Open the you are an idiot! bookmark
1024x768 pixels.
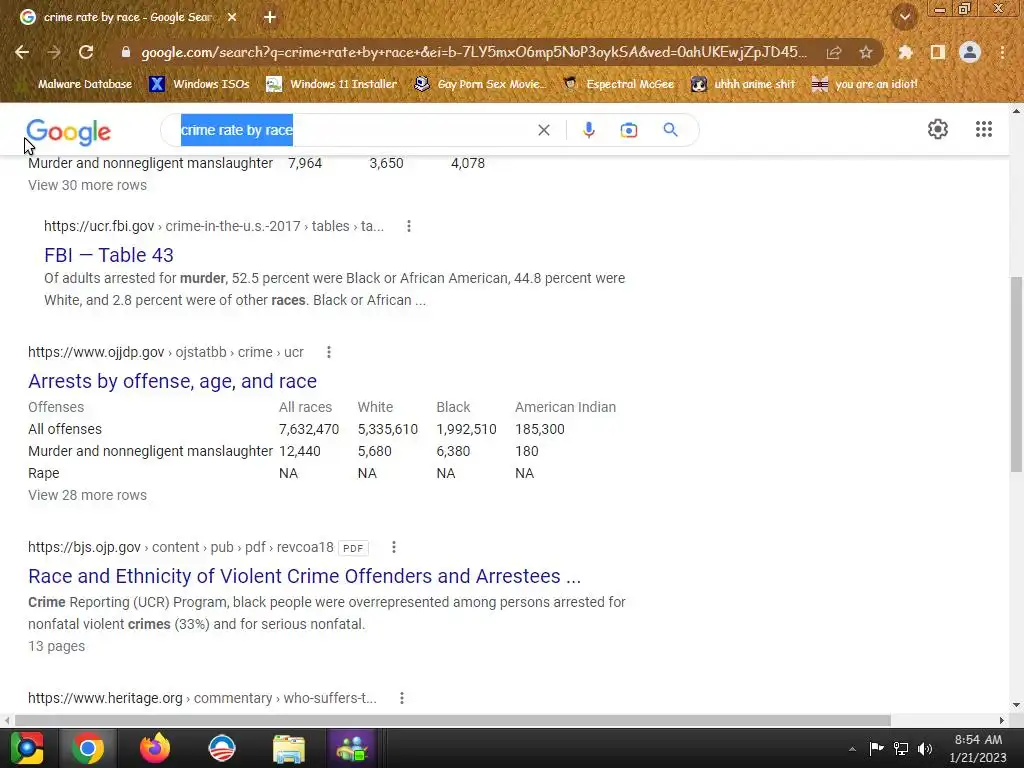864,84
